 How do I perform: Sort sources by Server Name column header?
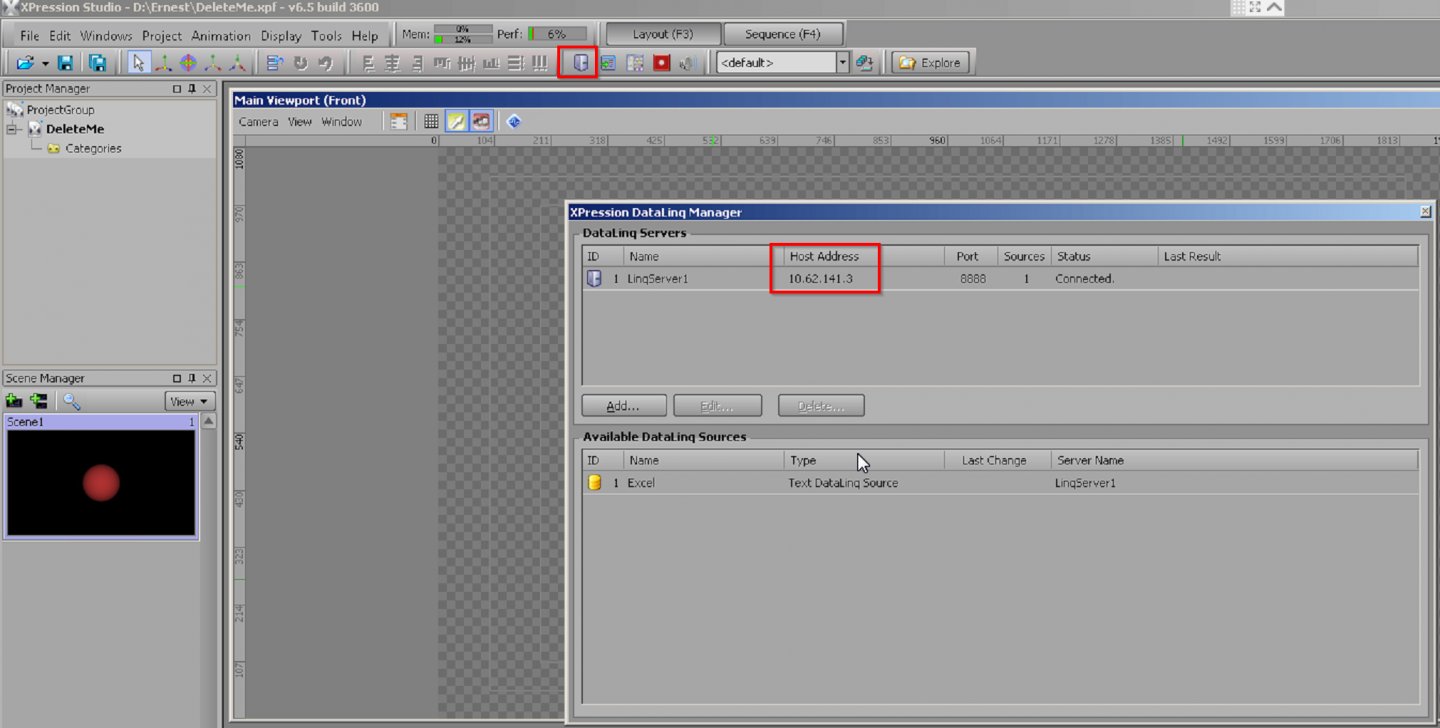(x=1234, y=460)
